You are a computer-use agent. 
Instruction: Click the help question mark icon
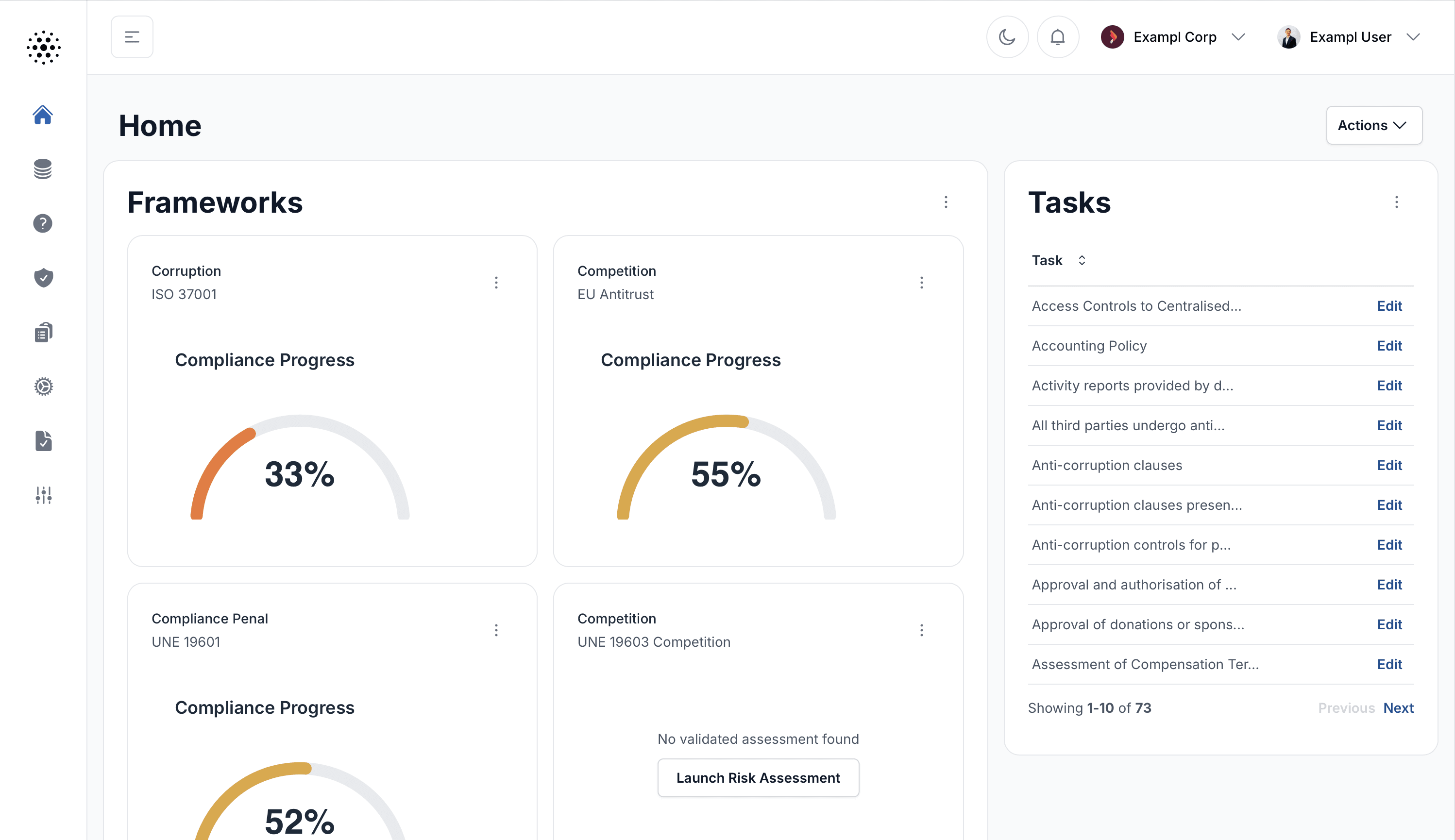point(43,223)
